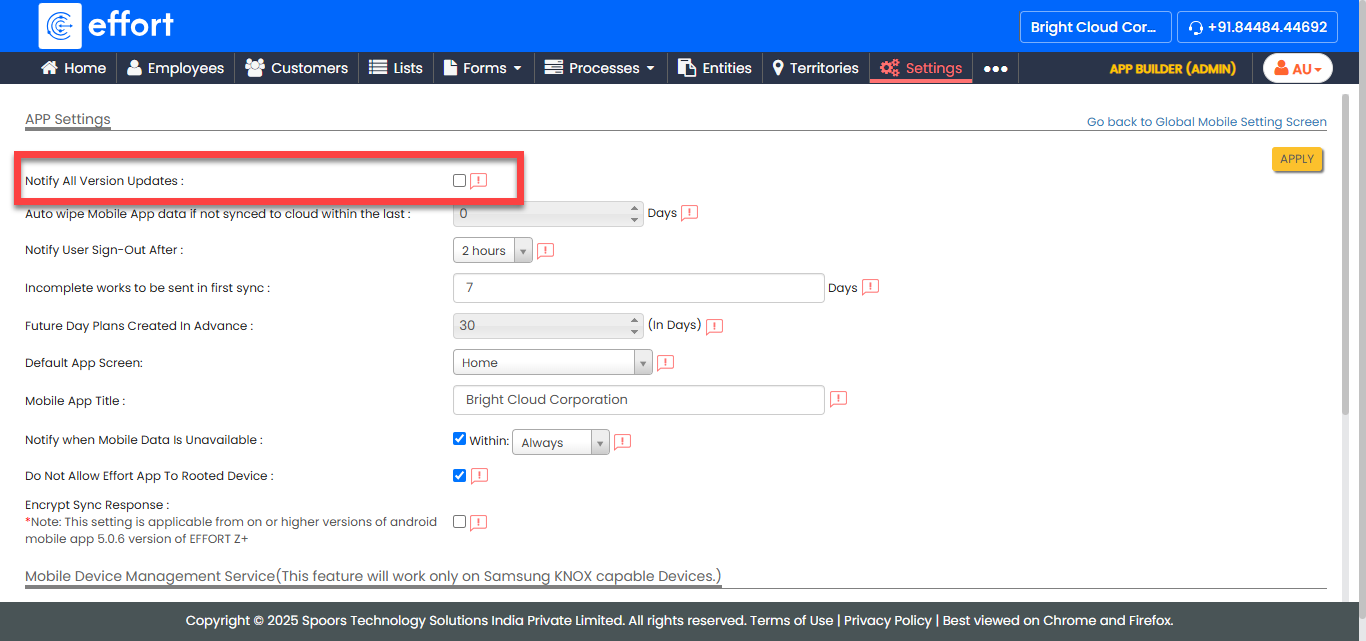Go to the Territories tab
Image resolution: width=1366 pixels, height=641 pixels.
[815, 68]
